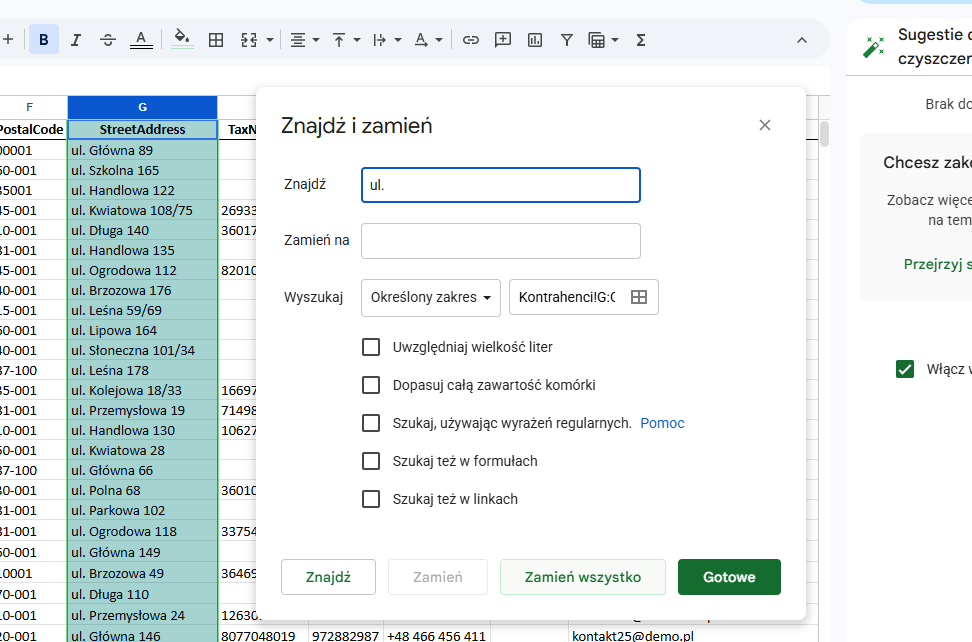Expand vertical align dropdown arrow
This screenshot has height=642, width=972.
[357, 40]
